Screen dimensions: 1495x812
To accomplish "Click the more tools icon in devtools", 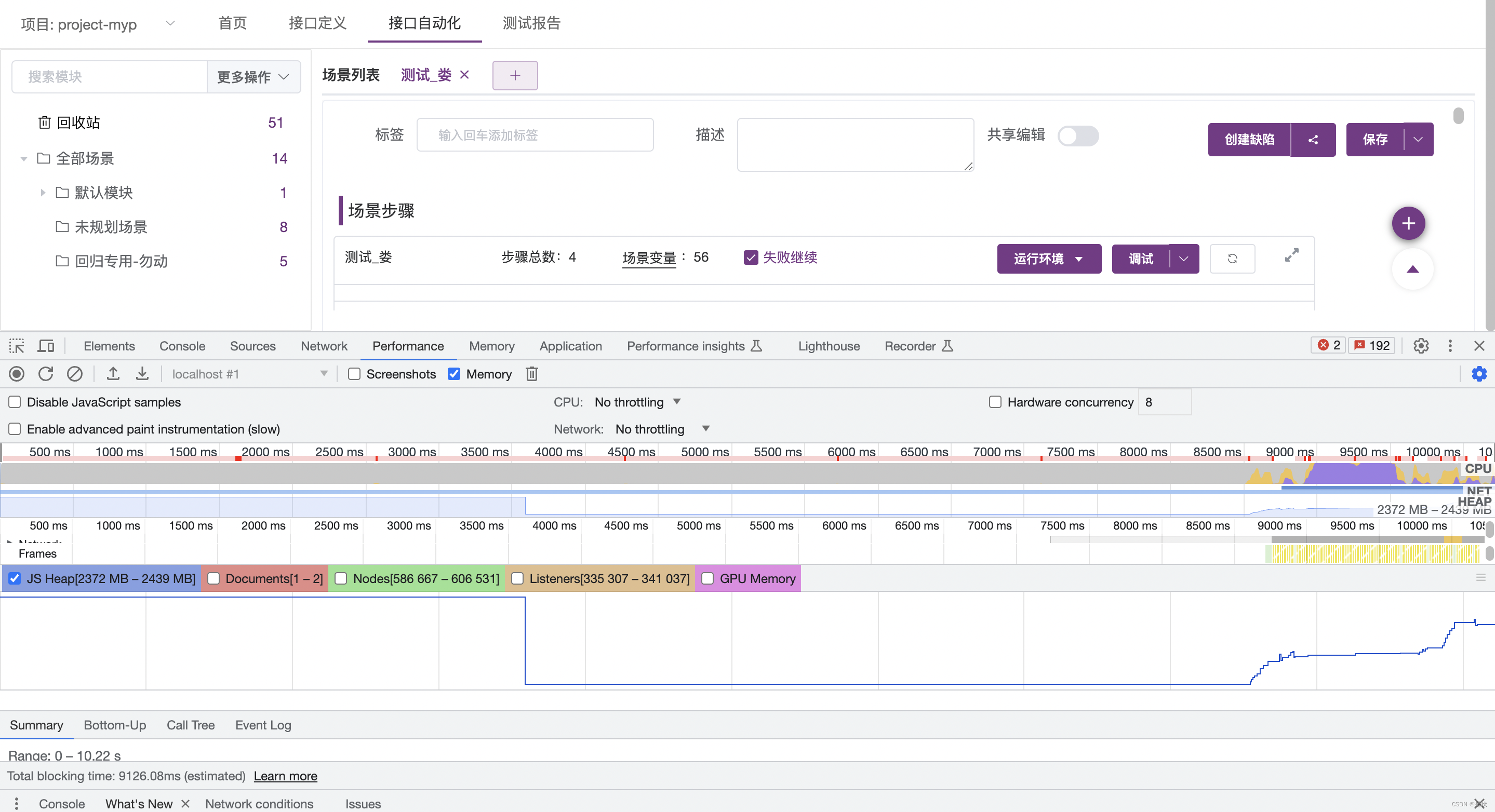I will (1451, 345).
